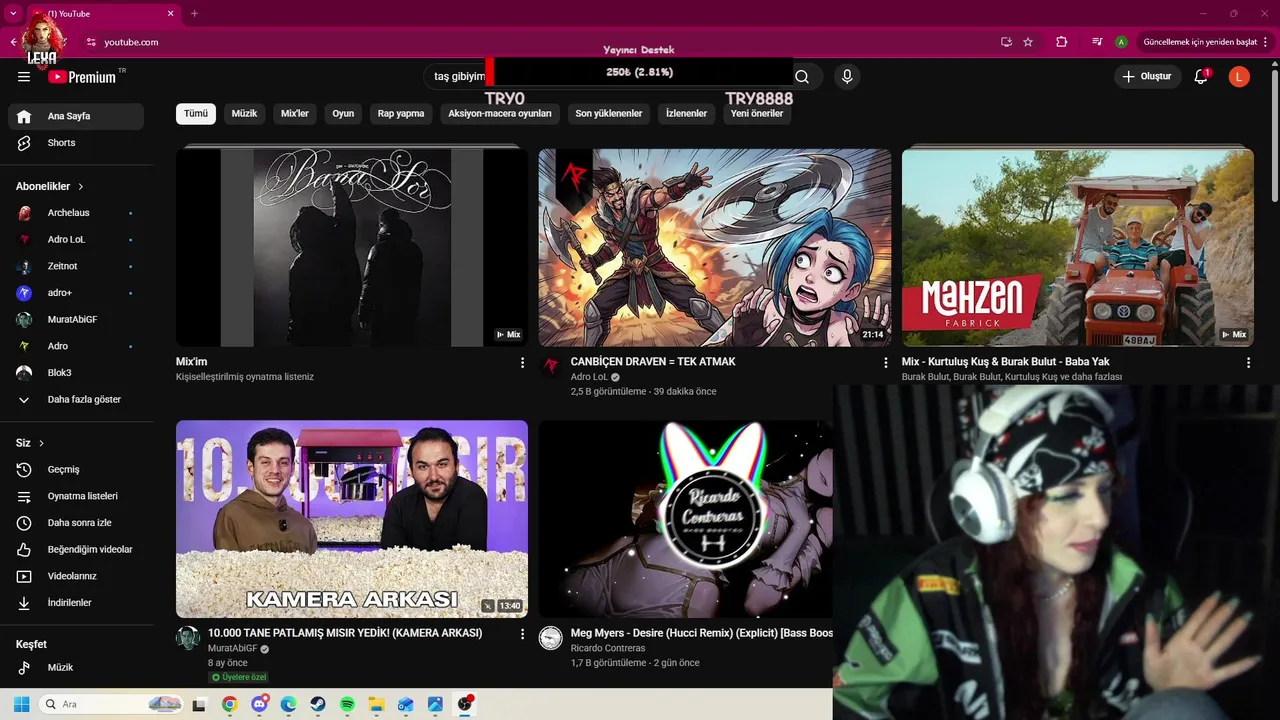Click the Üyelere özel badge
The width and height of the screenshot is (1280, 720).
[238, 677]
